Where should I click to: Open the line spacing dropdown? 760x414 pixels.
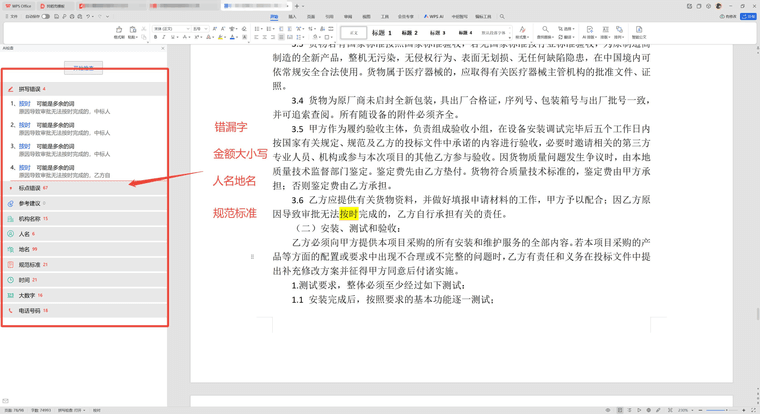coord(301,37)
